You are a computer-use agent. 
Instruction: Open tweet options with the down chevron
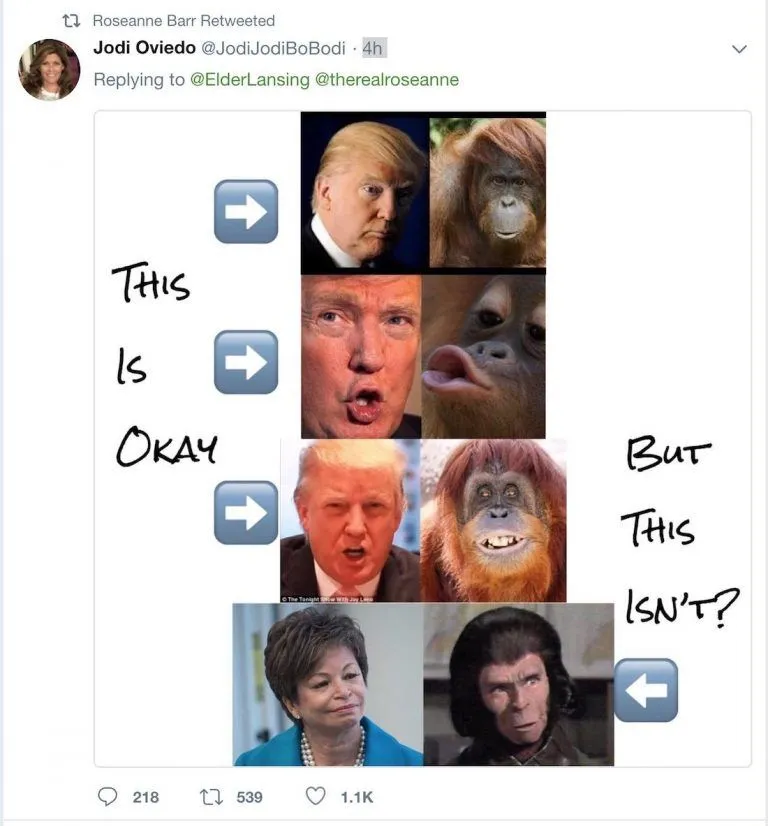[x=738, y=47]
